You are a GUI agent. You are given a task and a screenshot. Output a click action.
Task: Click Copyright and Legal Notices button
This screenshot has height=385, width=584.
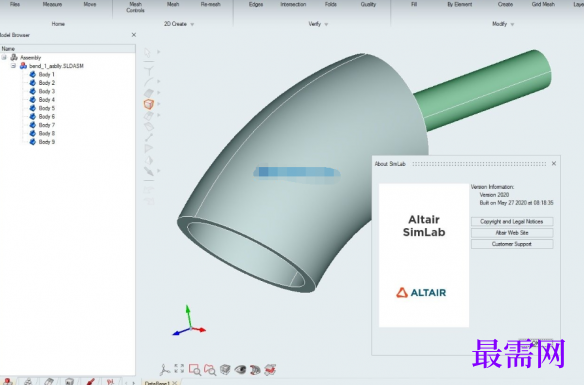(x=512, y=222)
